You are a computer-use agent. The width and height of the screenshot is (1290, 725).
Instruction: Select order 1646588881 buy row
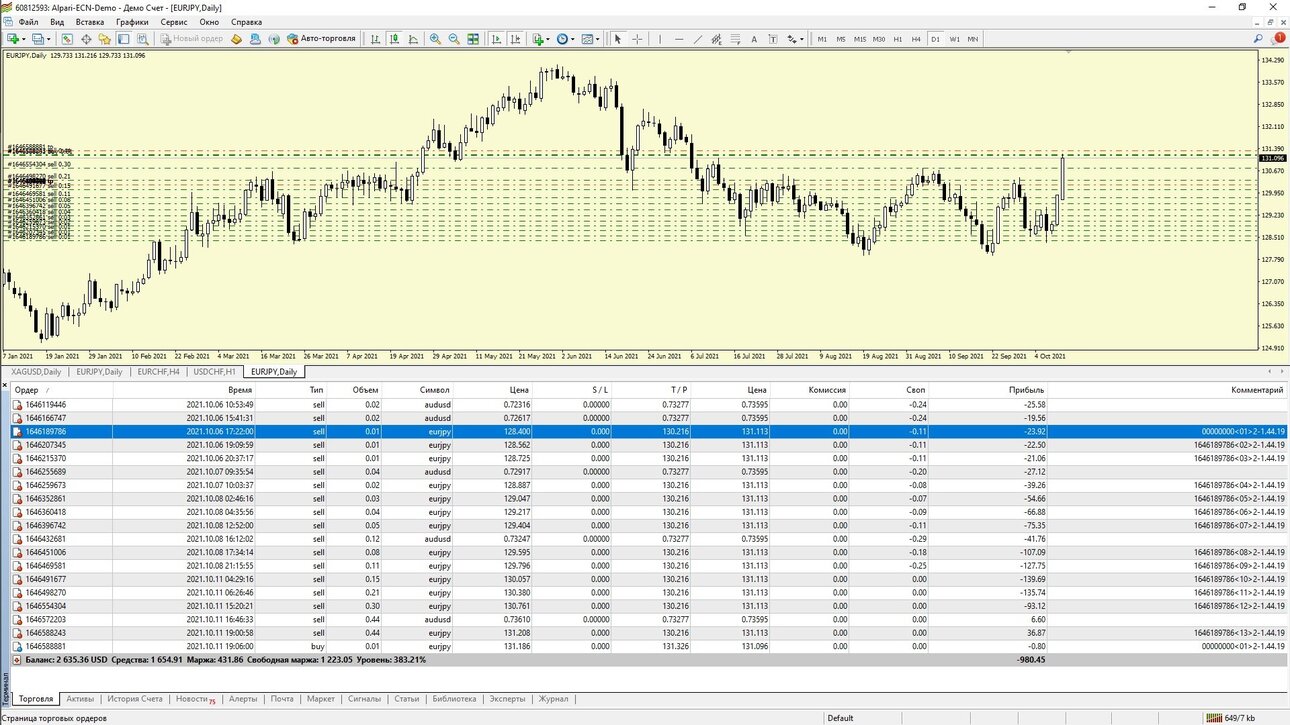(x=648, y=647)
